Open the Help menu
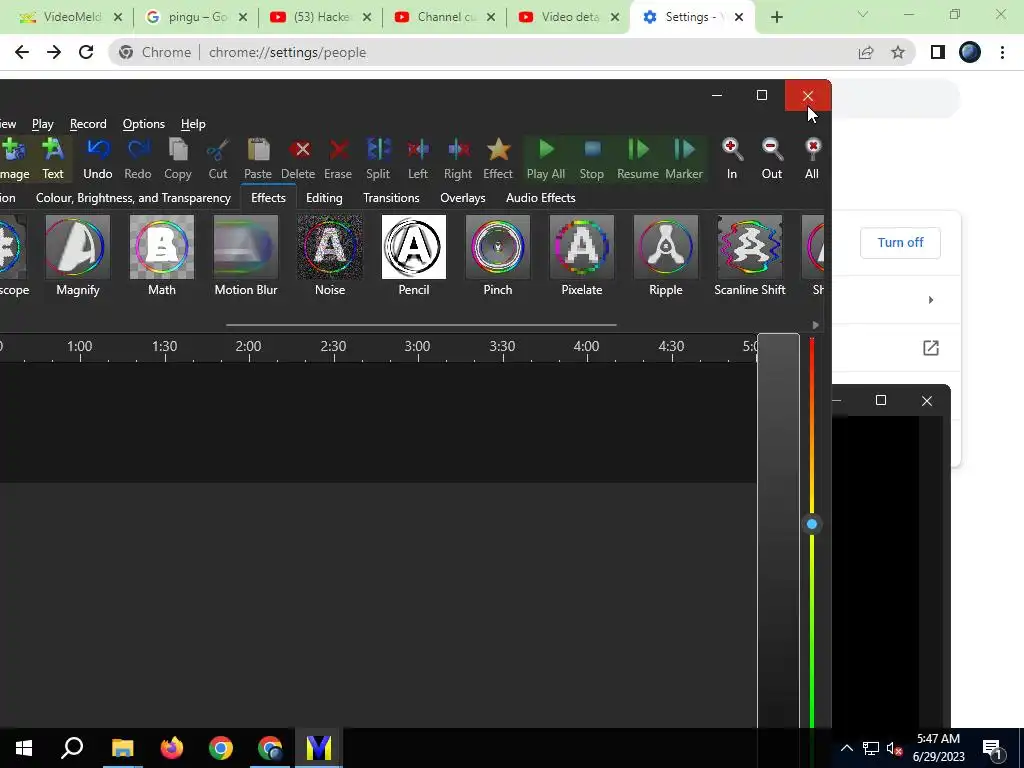This screenshot has width=1024, height=768. pos(193,124)
